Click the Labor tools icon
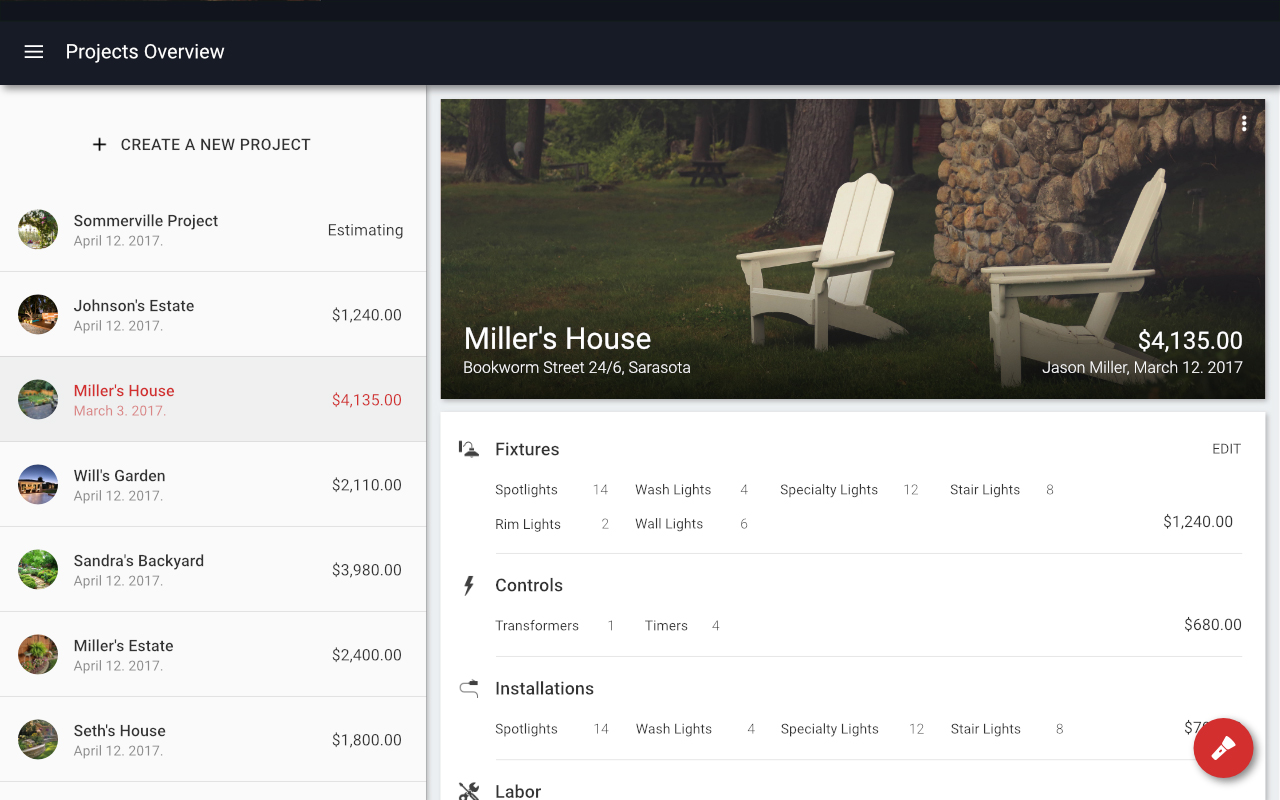Screen dimensions: 1280x800 [x=468, y=791]
